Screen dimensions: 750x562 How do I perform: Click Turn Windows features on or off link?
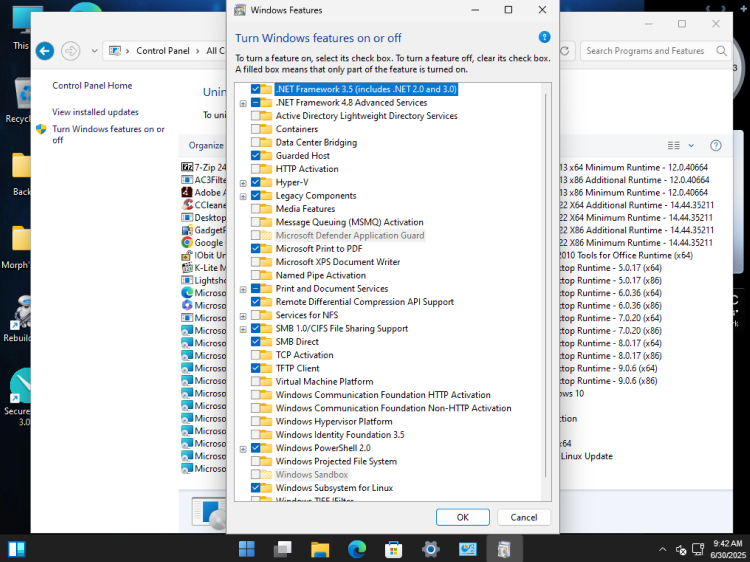click(x=108, y=134)
